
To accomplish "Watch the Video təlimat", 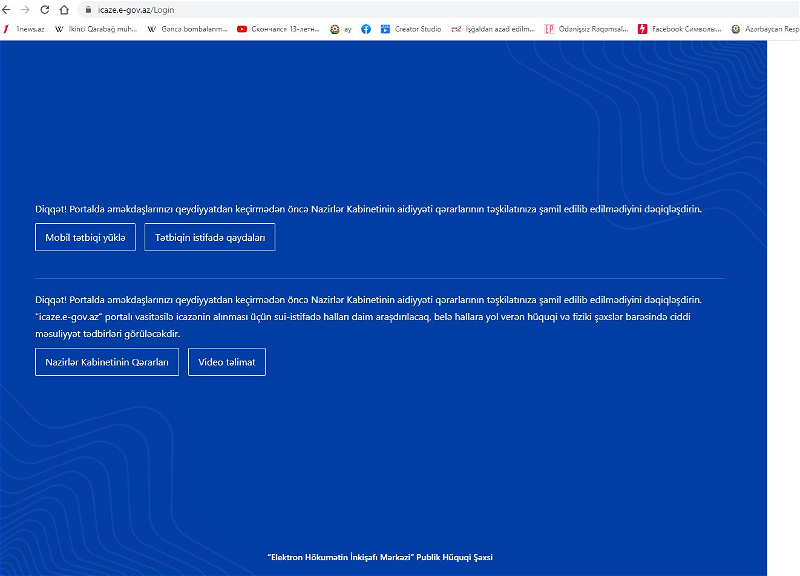I will (227, 362).
